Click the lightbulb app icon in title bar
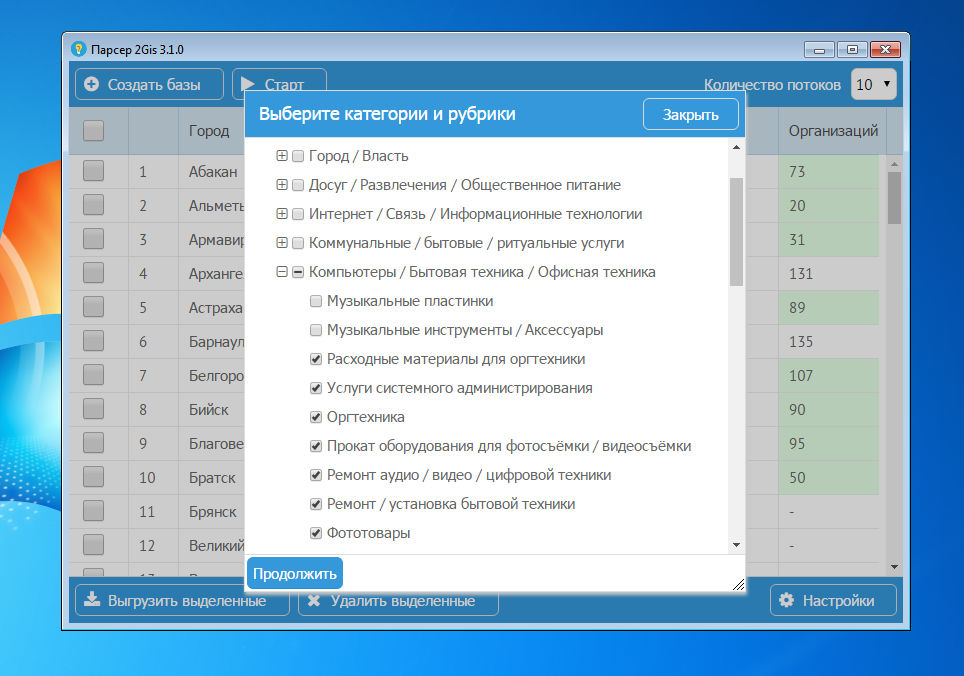Image resolution: width=964 pixels, height=676 pixels. coord(78,48)
